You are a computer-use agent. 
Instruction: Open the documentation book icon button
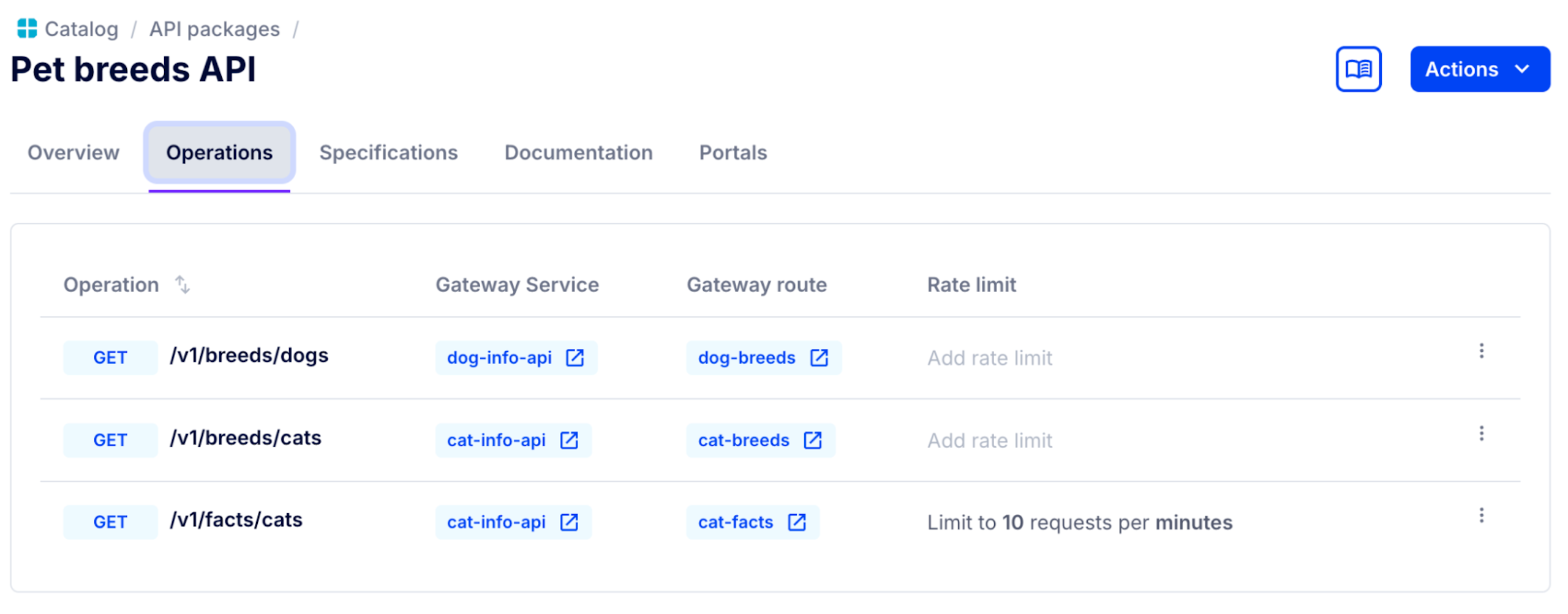1357,69
